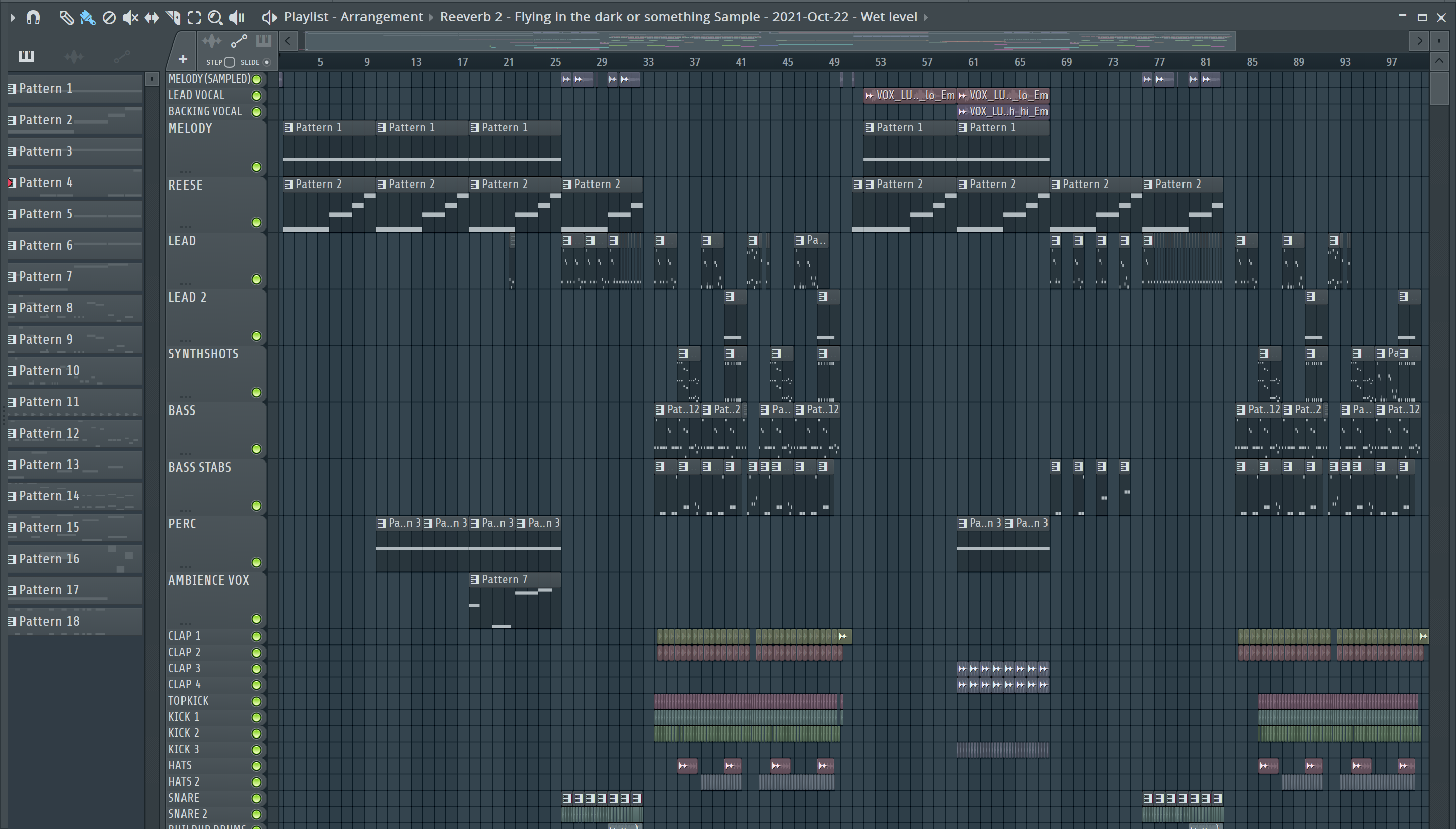Click the arrow after 'Arrangement' breadcrumb

pyautogui.click(x=430, y=18)
